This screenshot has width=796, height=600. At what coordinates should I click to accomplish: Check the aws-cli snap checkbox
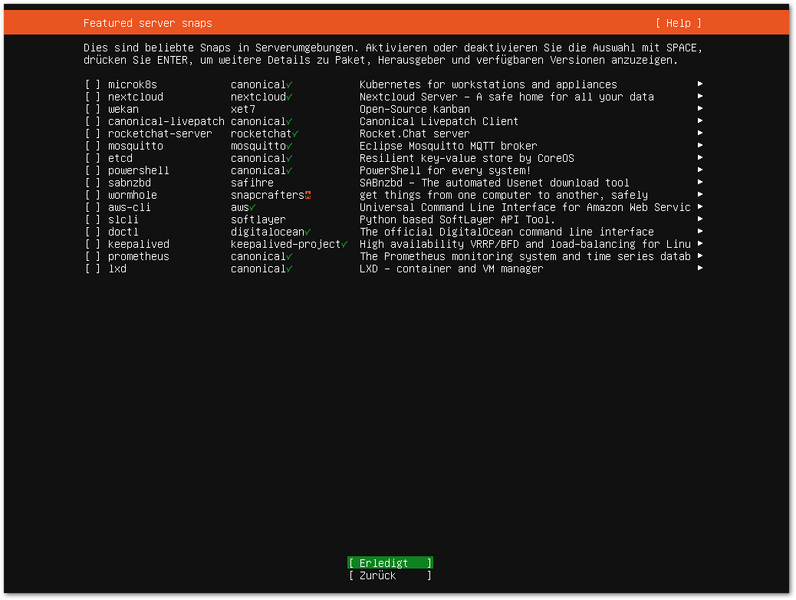click(93, 207)
